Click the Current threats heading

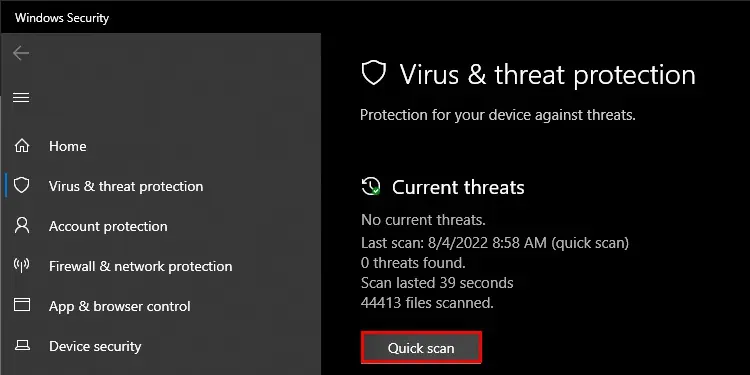458,187
